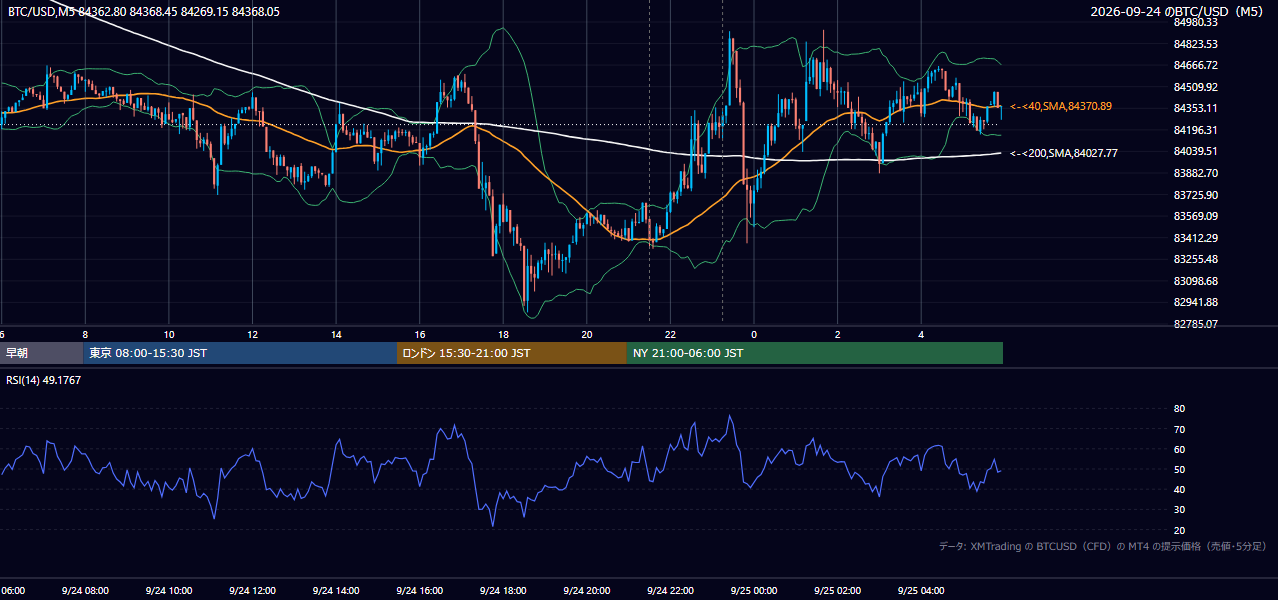
Task: Click RSI scale value 40
Action: 1179,489
